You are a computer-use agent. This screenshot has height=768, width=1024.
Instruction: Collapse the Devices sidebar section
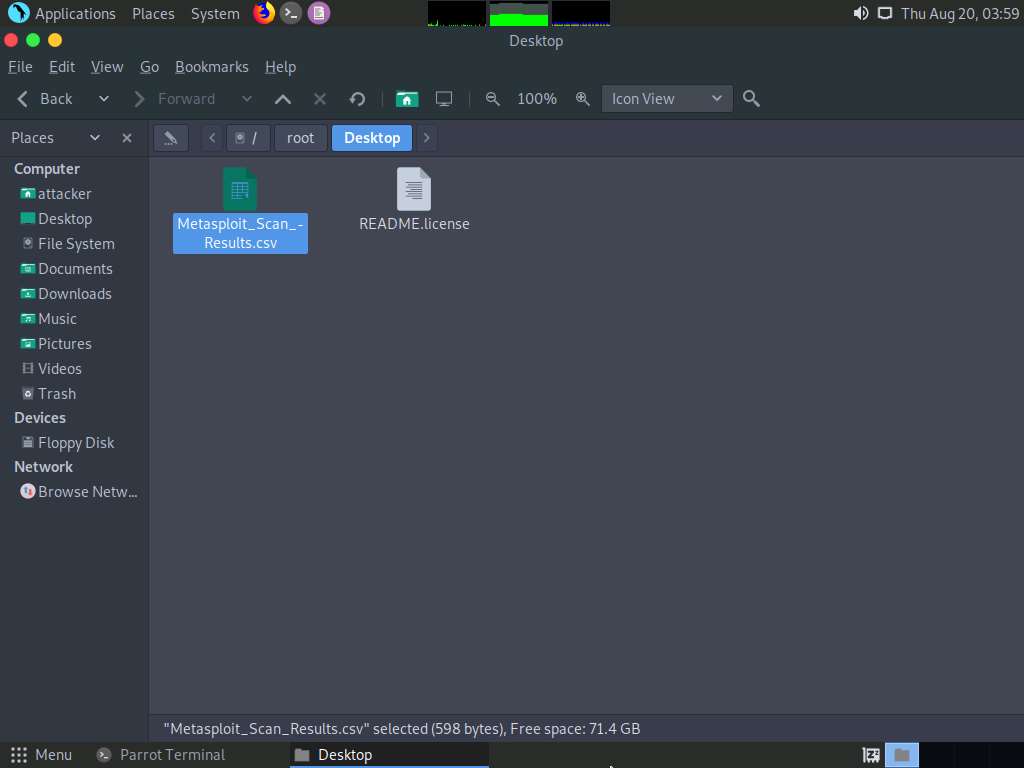click(40, 417)
